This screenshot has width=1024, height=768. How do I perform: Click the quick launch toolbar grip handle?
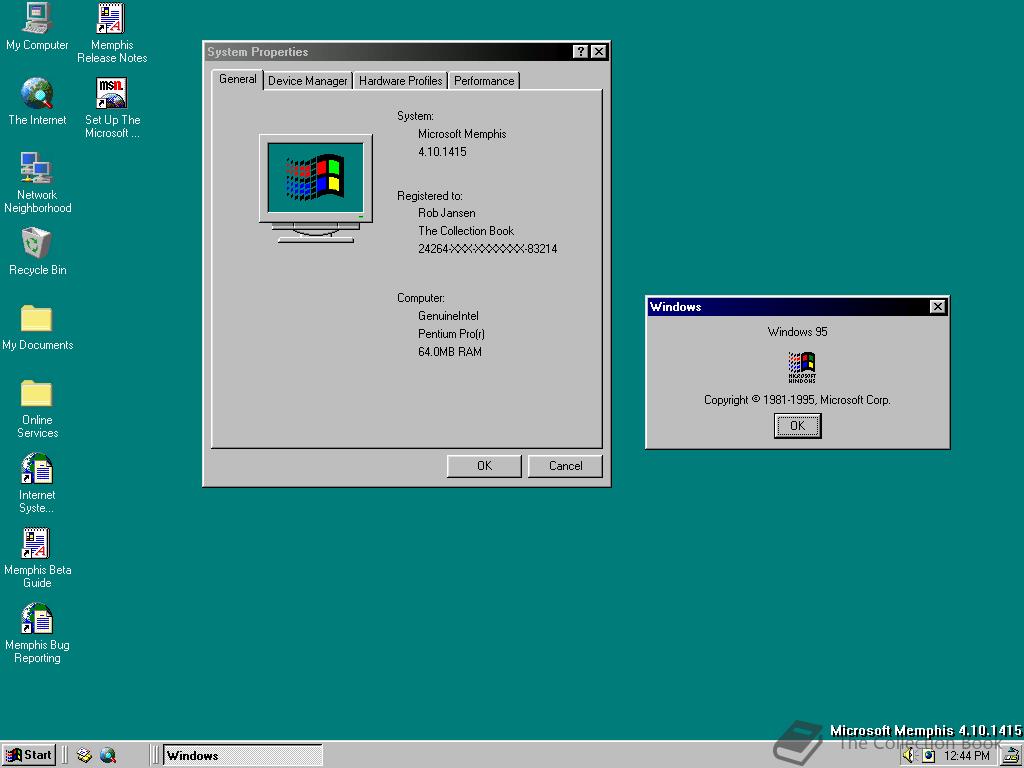click(x=65, y=756)
